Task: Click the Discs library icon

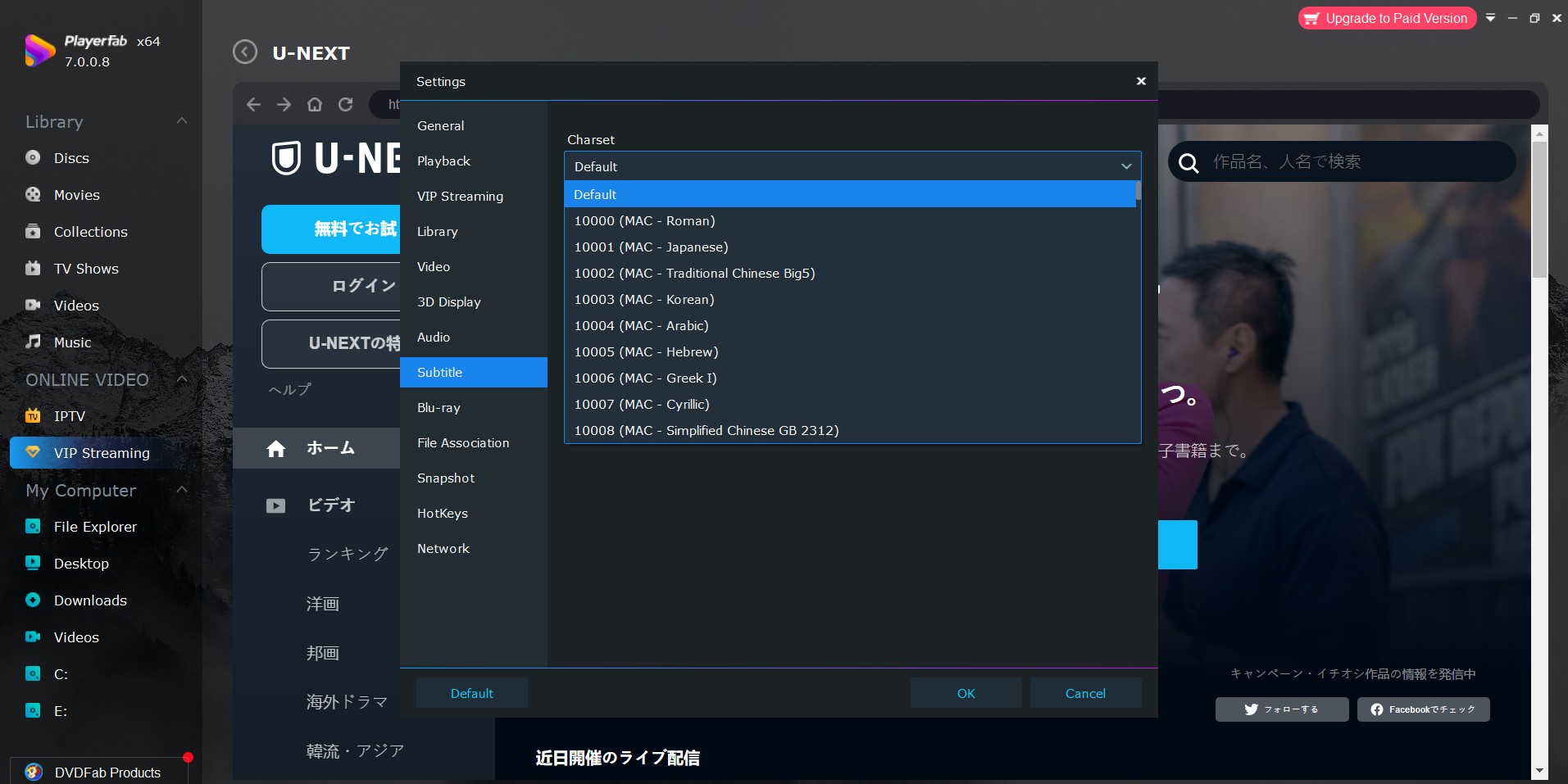Action: pos(33,157)
